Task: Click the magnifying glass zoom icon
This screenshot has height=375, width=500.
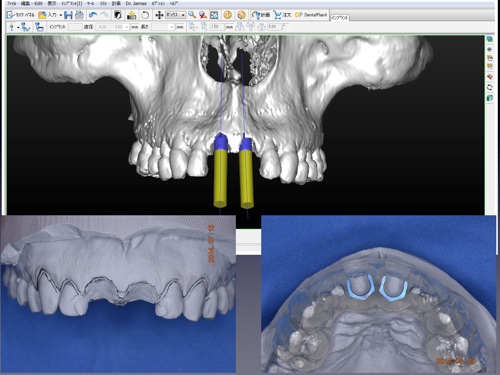Action: [x=192, y=15]
